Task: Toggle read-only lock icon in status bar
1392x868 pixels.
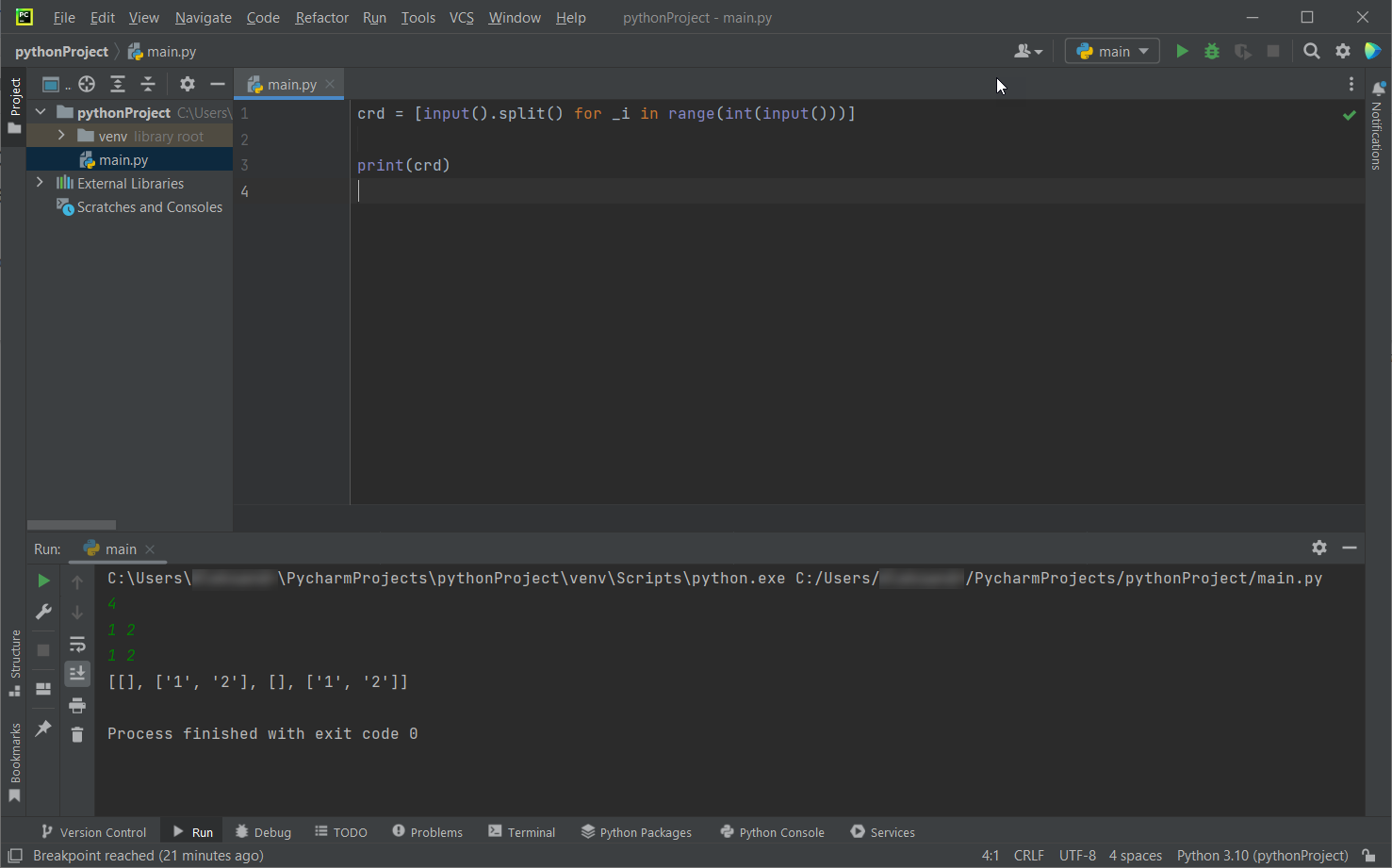Action: click(x=1369, y=856)
